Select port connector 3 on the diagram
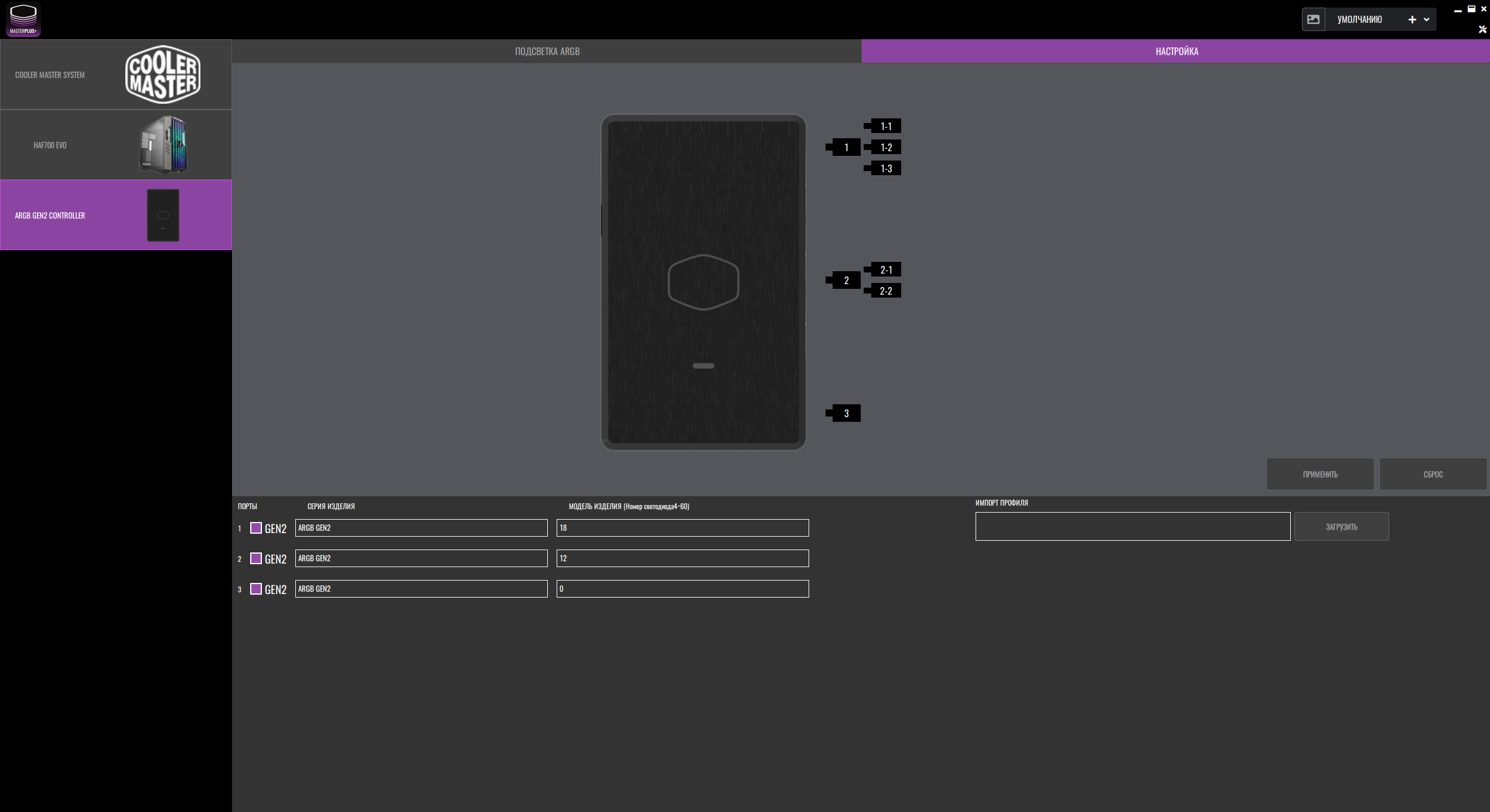The image size is (1490, 812). pyautogui.click(x=843, y=413)
